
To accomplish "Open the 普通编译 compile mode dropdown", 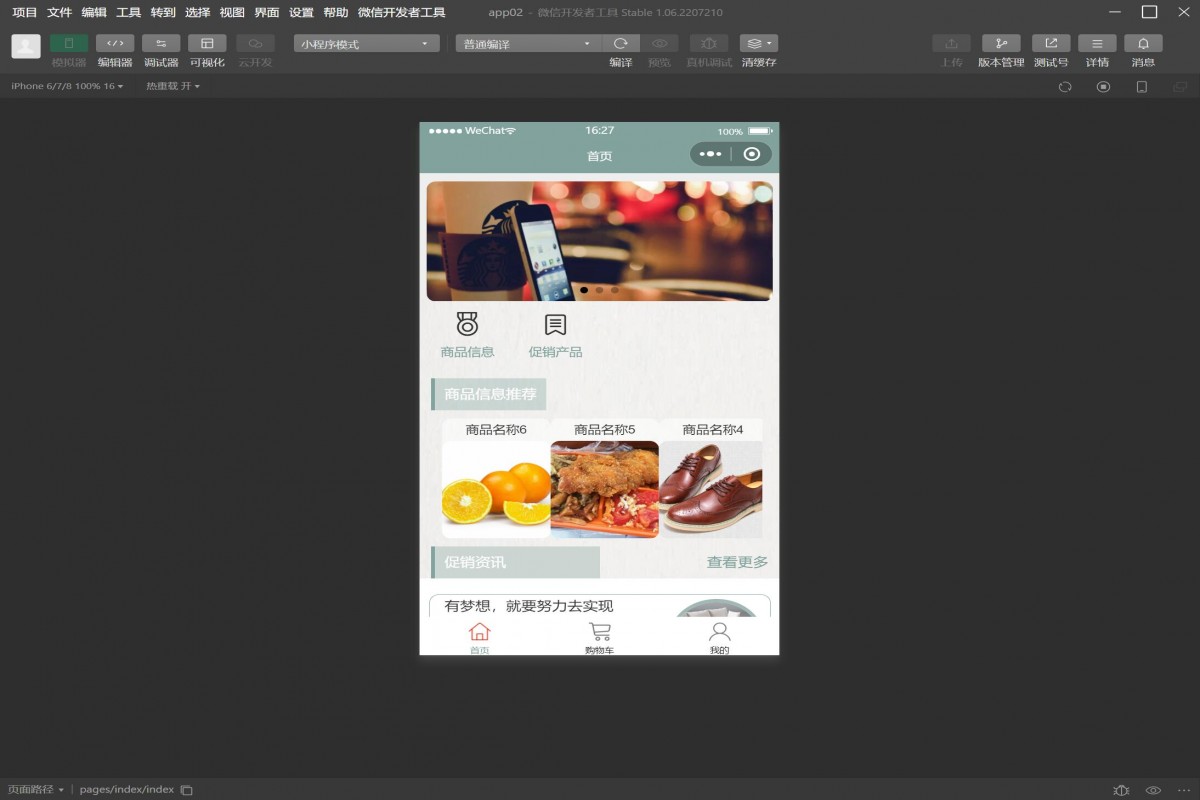I will pos(527,43).
